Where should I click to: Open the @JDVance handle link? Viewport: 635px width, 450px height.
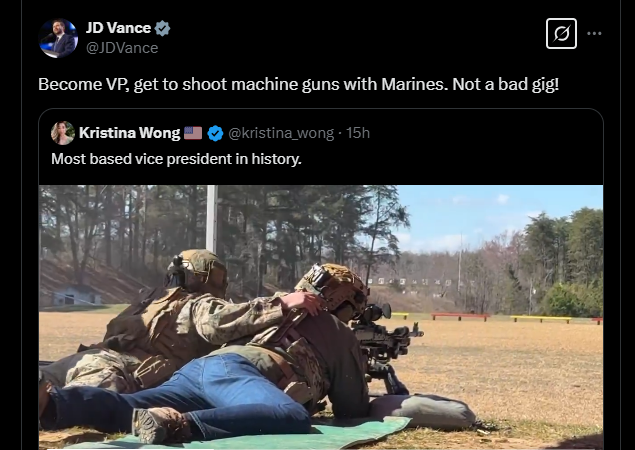click(x=122, y=48)
